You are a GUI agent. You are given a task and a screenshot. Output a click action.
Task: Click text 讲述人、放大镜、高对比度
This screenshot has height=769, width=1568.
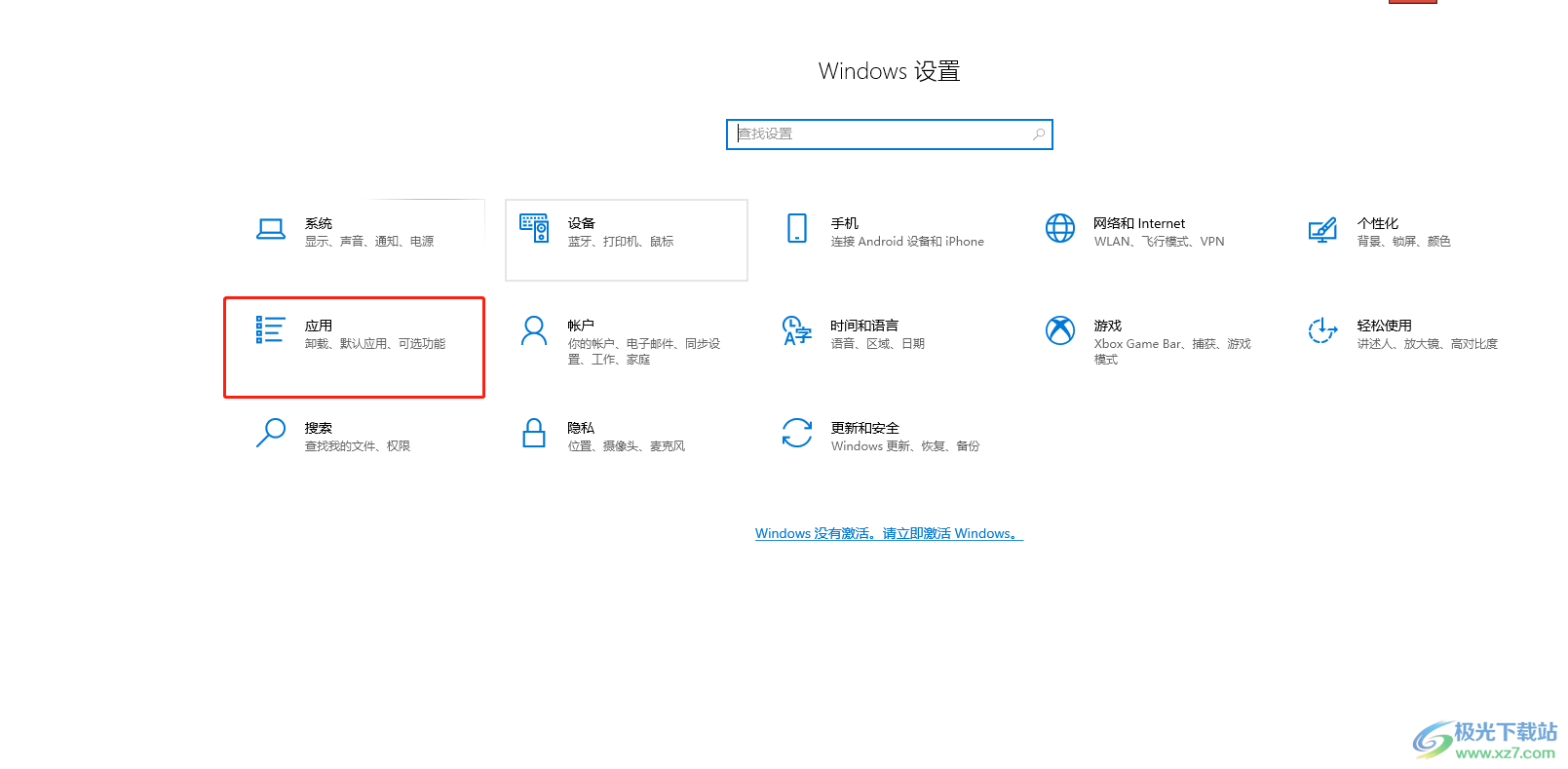pos(1428,344)
